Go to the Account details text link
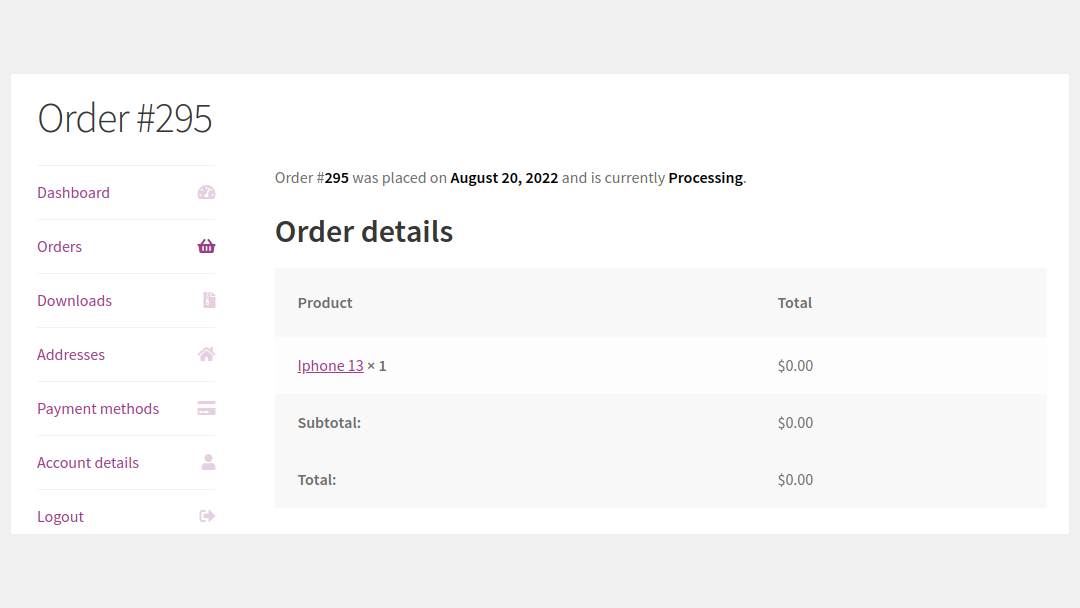This screenshot has height=608, width=1080. (x=88, y=463)
